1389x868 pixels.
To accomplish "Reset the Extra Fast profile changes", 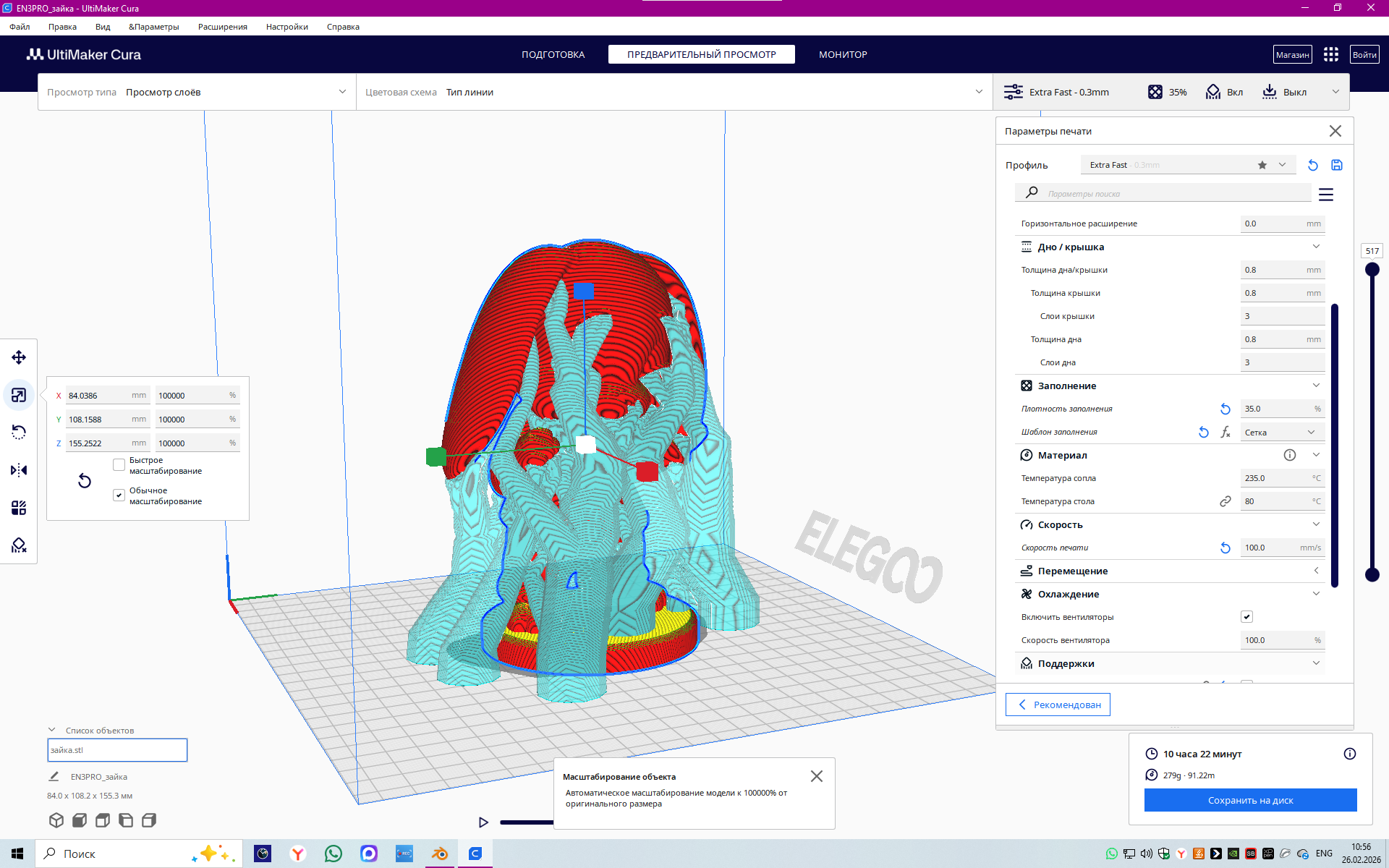I will [x=1313, y=165].
